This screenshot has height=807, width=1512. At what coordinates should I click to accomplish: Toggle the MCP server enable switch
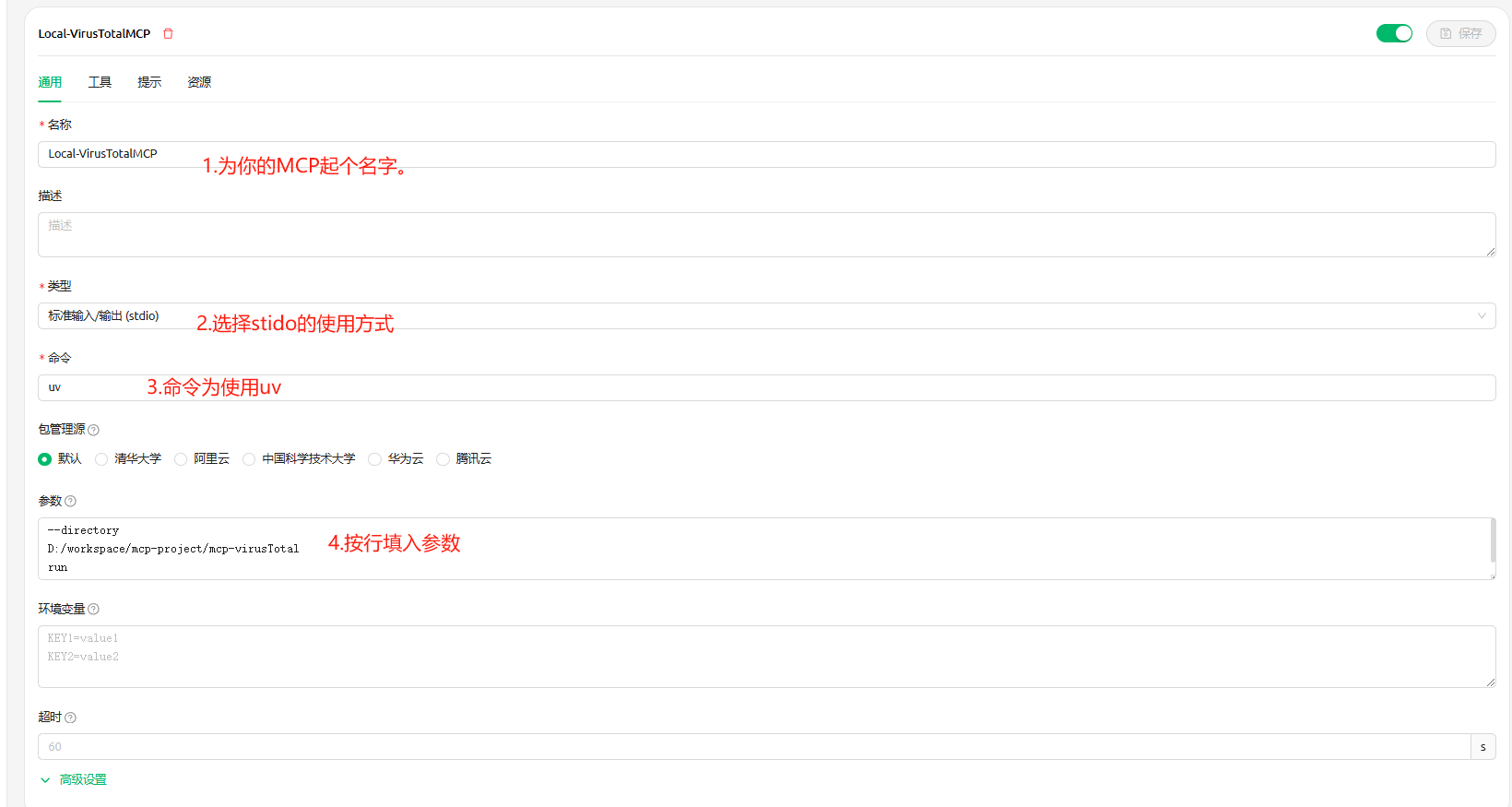pyautogui.click(x=1394, y=33)
